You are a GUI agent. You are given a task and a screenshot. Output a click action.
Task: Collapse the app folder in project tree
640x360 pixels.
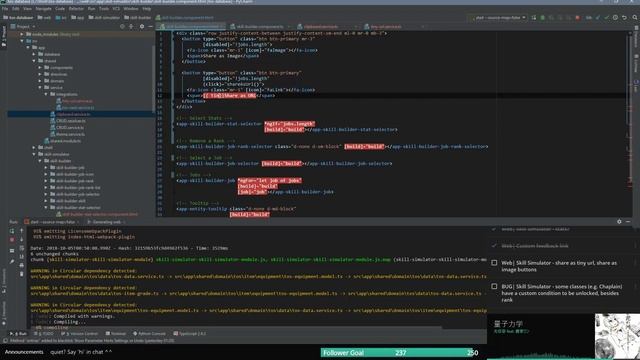[28, 47]
